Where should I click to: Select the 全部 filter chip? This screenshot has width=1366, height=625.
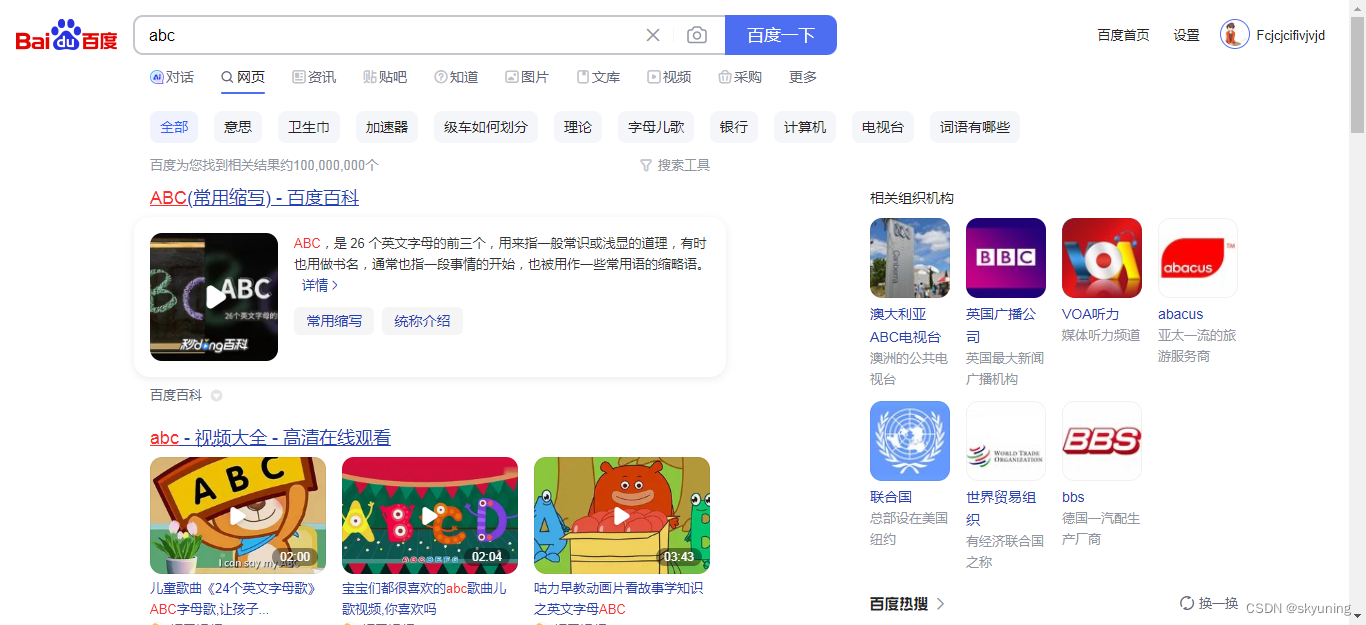(174, 127)
